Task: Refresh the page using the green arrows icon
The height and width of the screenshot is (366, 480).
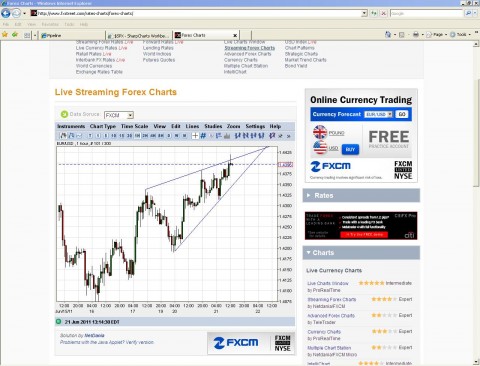Action: pos(374,13)
